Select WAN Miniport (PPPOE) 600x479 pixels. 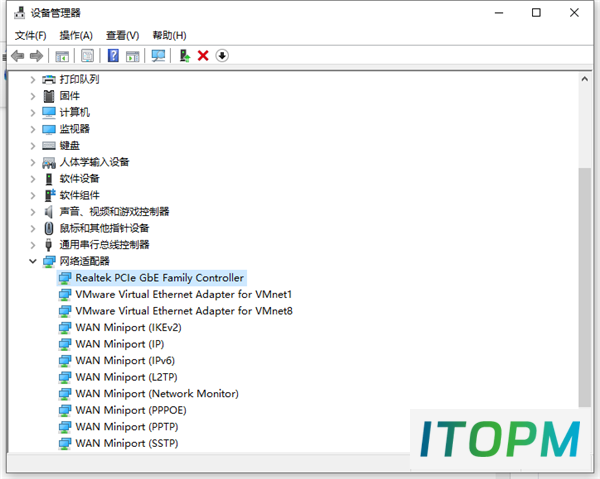131,411
